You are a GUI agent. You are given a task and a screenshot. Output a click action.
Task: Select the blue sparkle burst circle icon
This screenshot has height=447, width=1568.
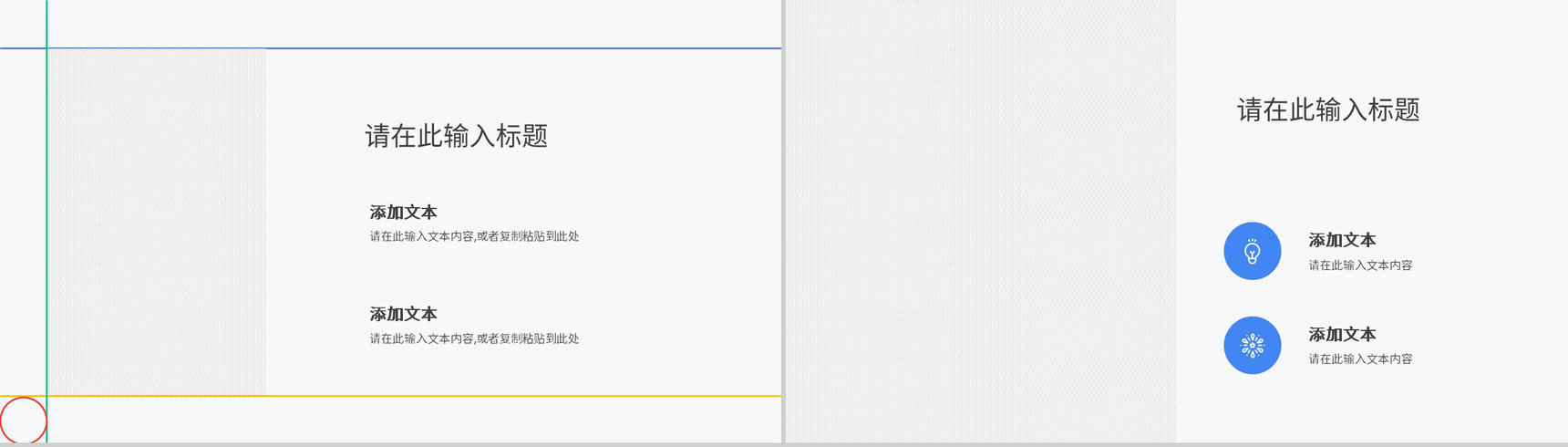coord(1253,345)
